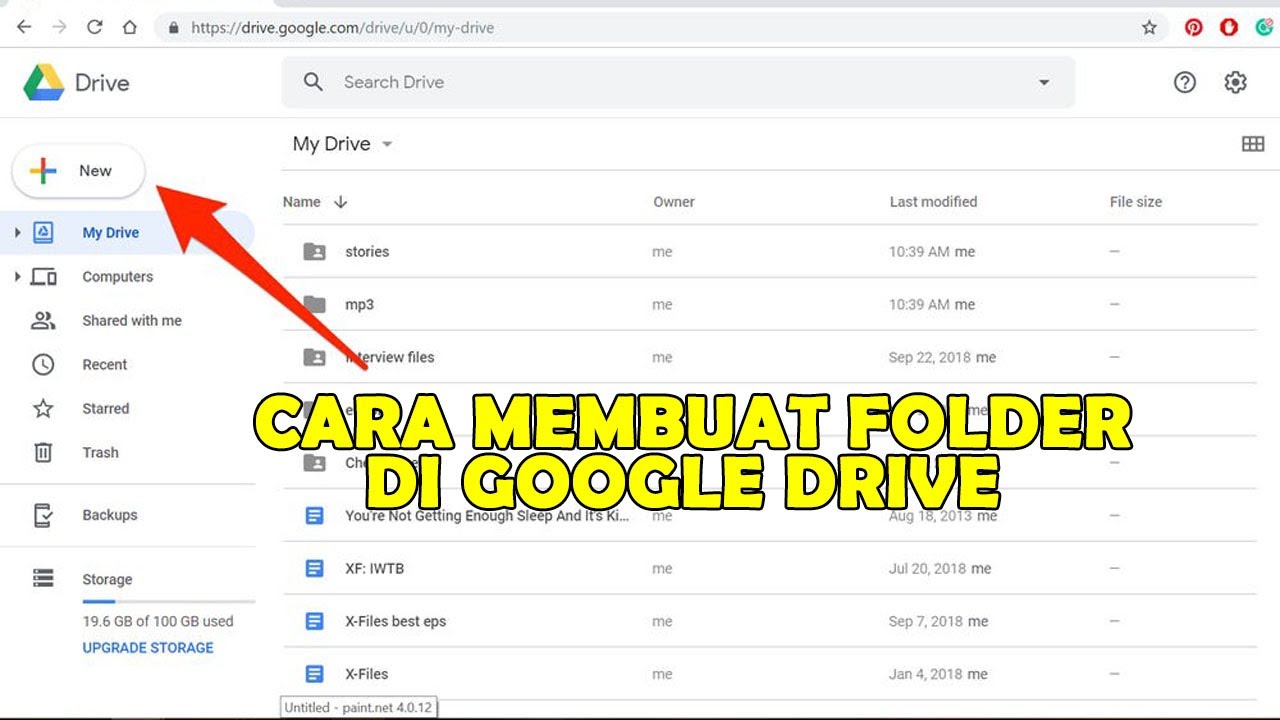This screenshot has width=1280, height=720.
Task: Click the Backups icon
Action: (43, 515)
